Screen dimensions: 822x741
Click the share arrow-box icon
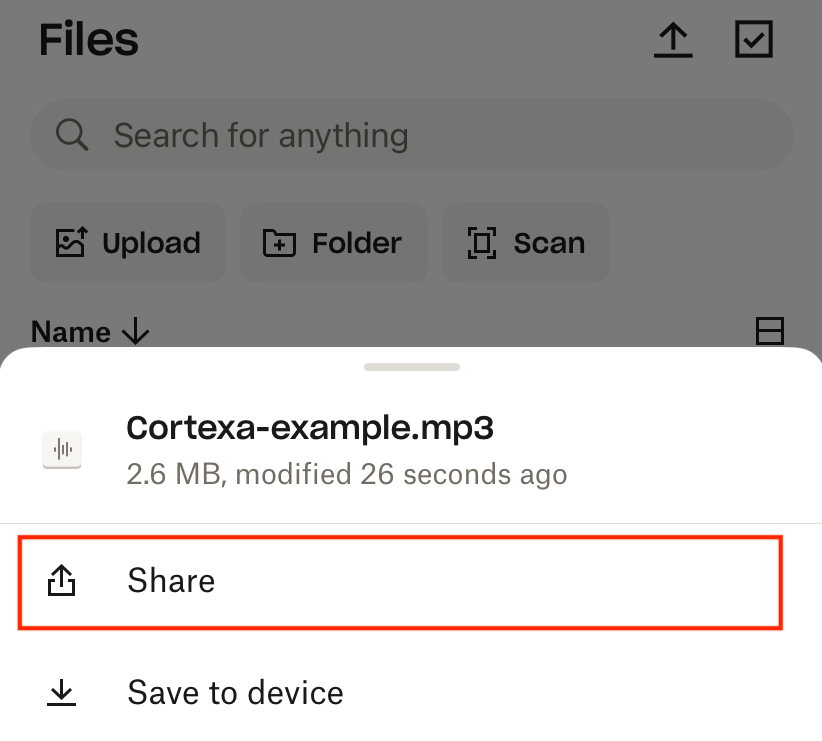tap(62, 581)
